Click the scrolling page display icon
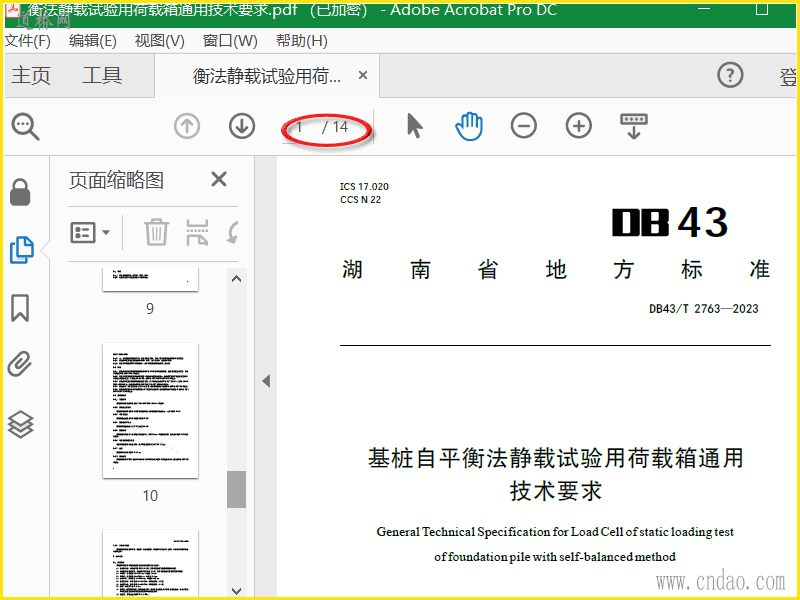The height and width of the screenshot is (600, 800). (634, 126)
